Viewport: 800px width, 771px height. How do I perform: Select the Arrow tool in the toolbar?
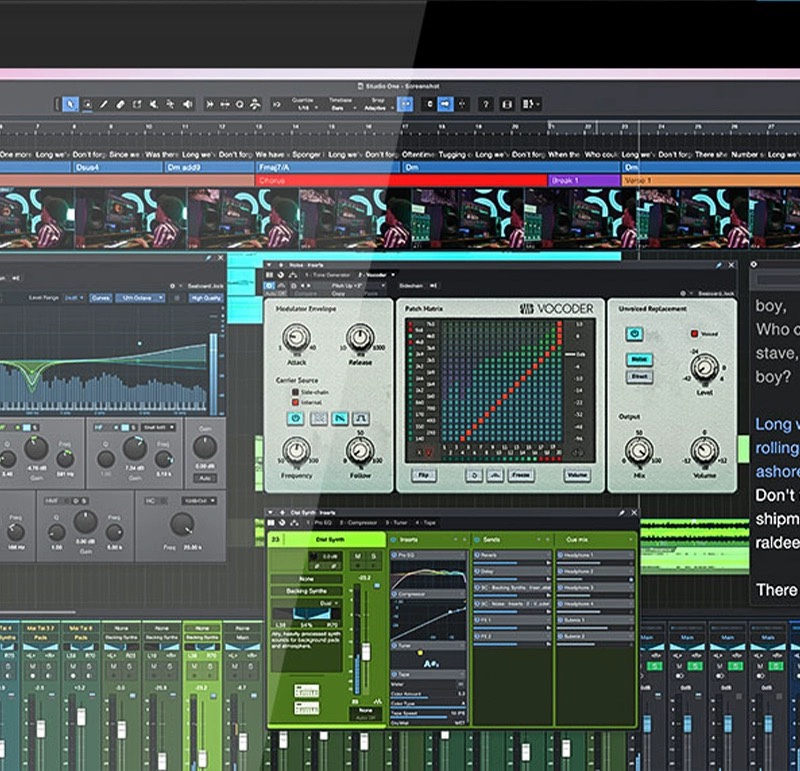pyautogui.click(x=70, y=104)
